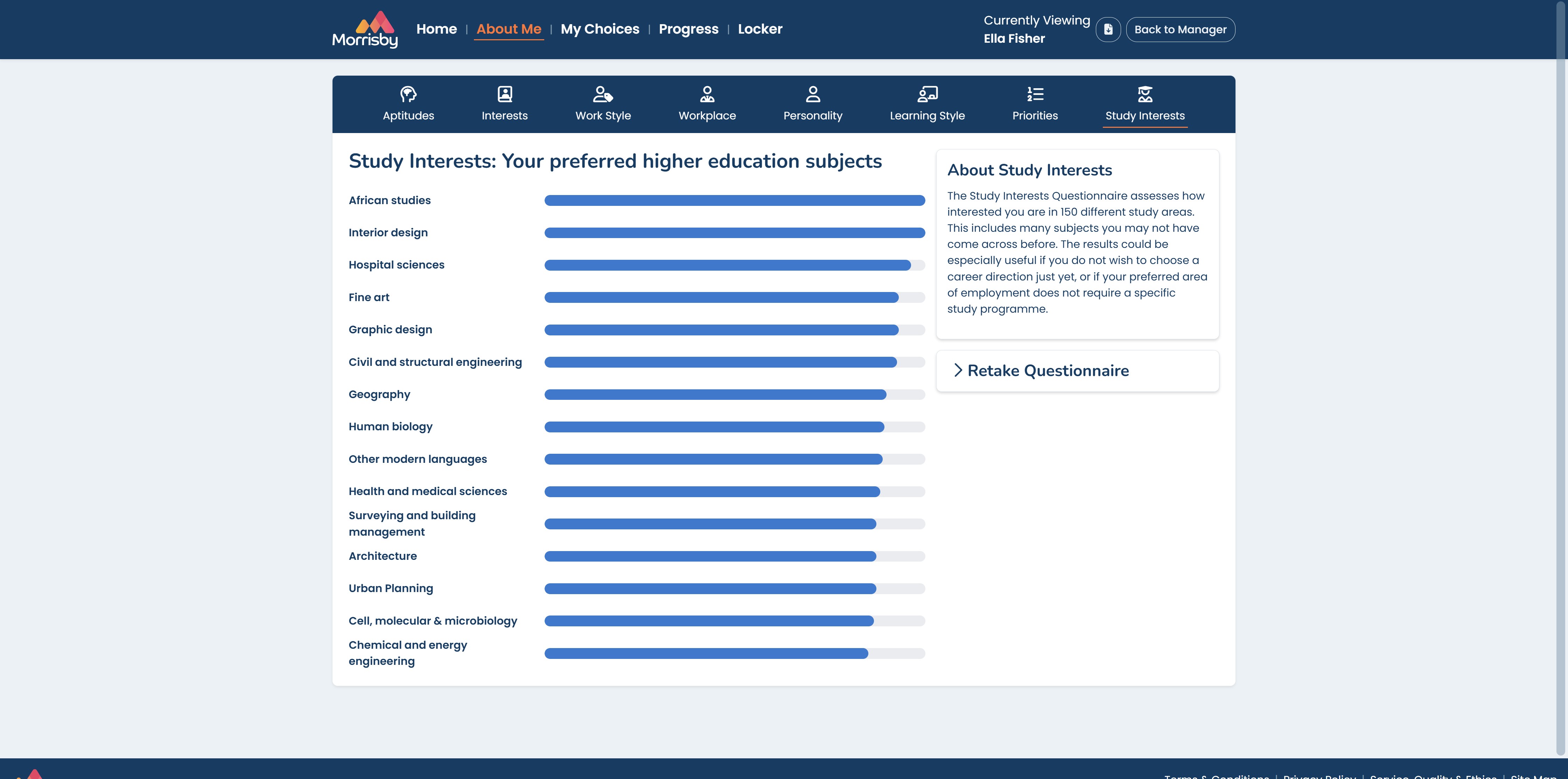Viewport: 1568px width, 779px height.
Task: Expand the Retake Questionnaire chevron
Action: pos(958,370)
